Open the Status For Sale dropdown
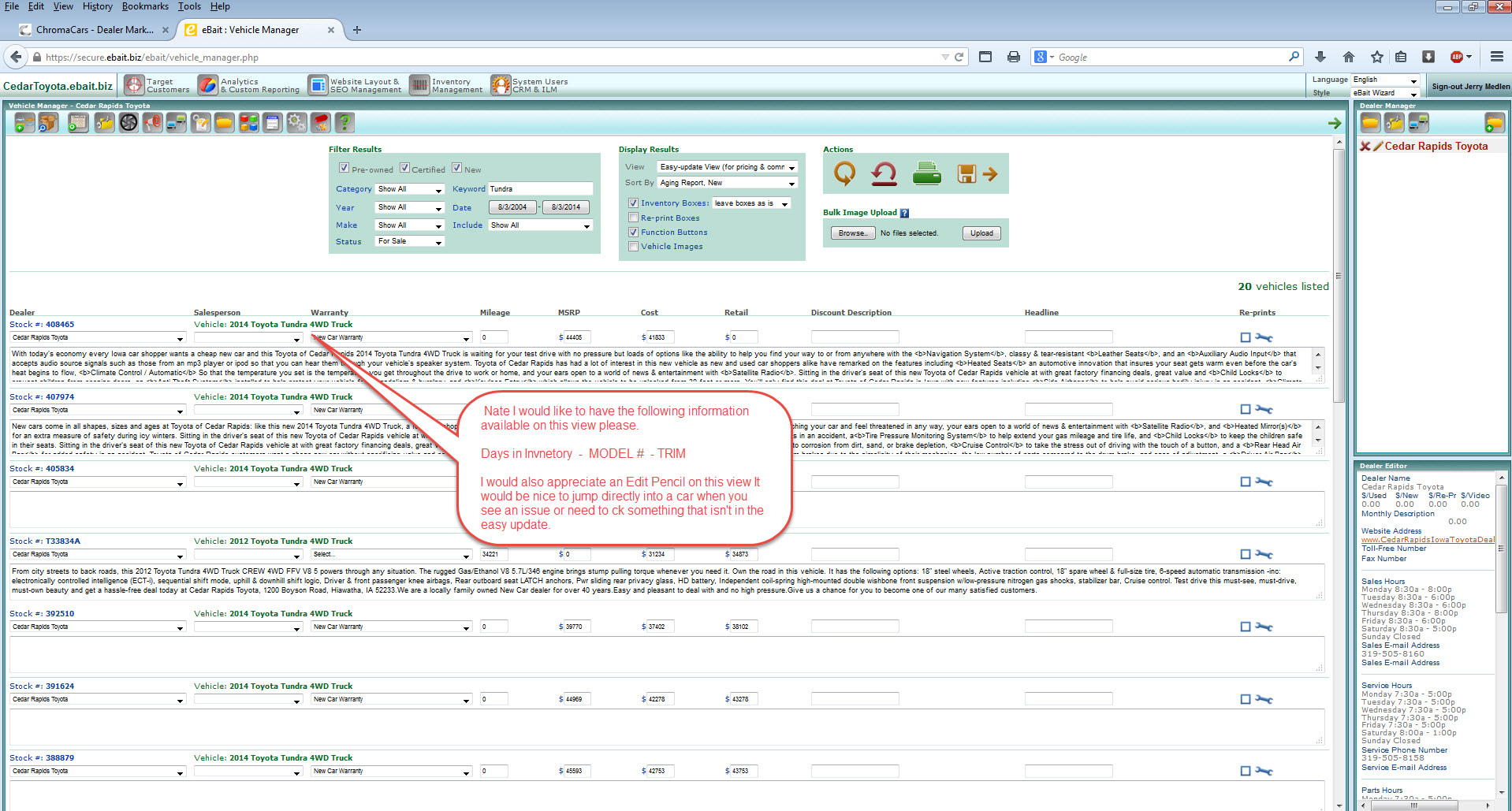 pos(410,241)
